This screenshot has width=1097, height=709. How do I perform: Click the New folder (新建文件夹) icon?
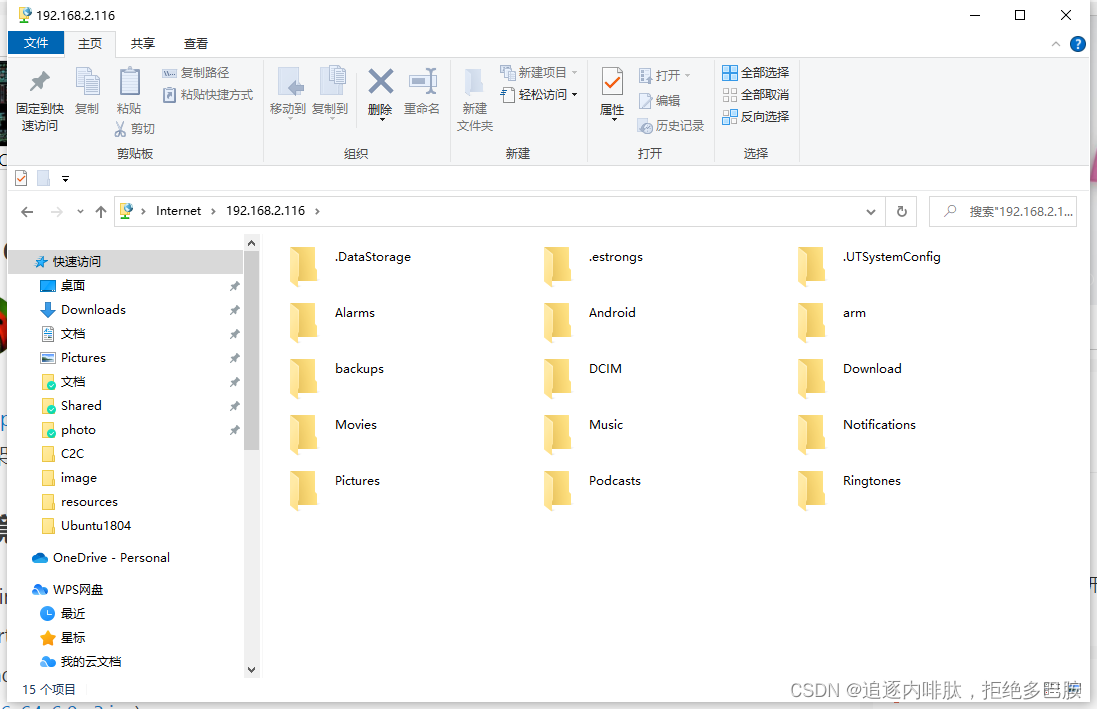[474, 82]
